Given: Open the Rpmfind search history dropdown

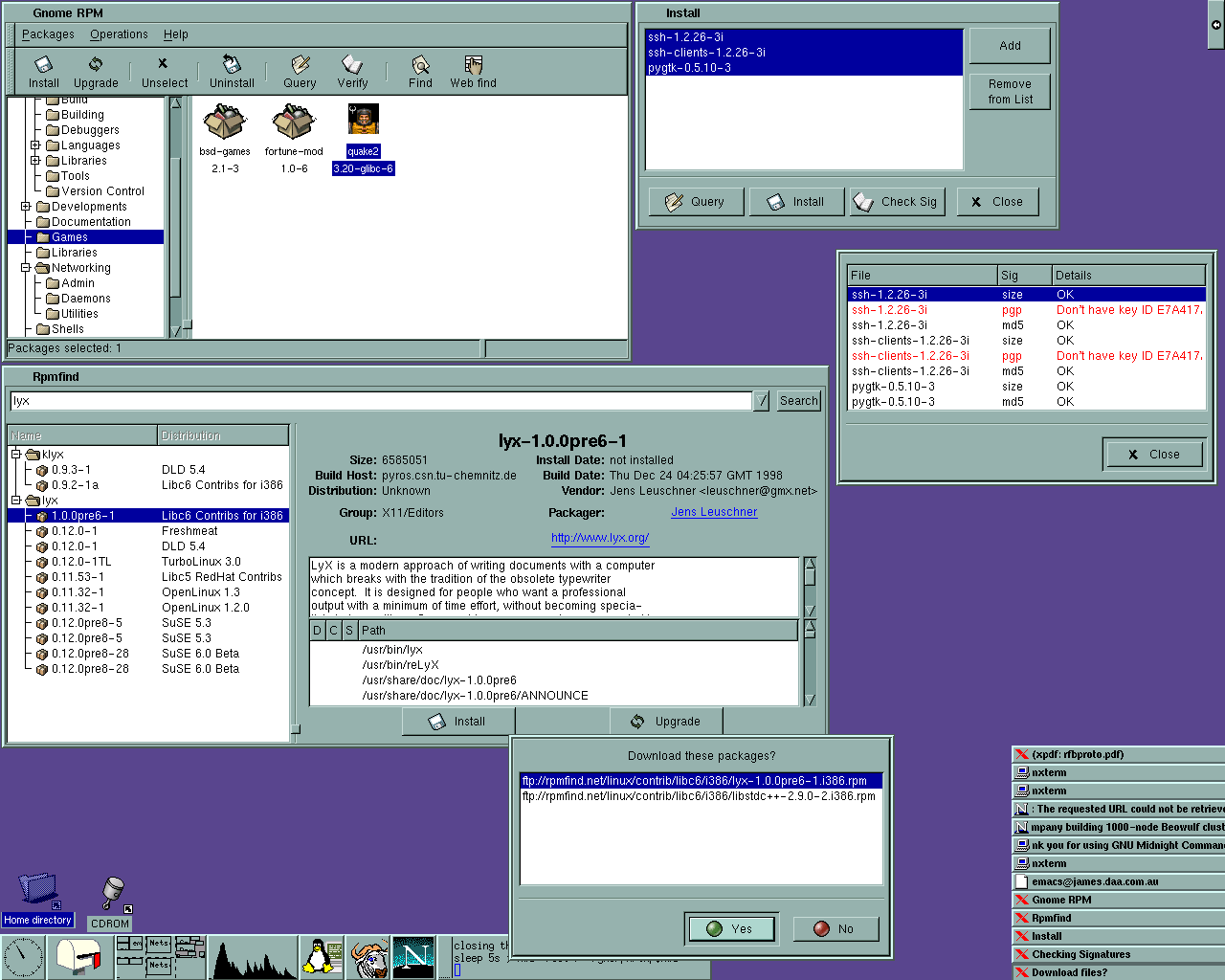Looking at the screenshot, I should pos(762,401).
